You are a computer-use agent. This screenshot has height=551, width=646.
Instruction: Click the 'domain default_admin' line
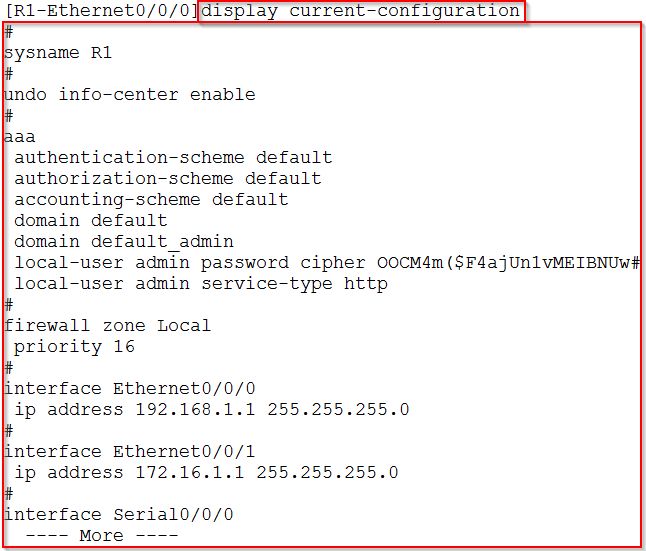click(x=124, y=242)
